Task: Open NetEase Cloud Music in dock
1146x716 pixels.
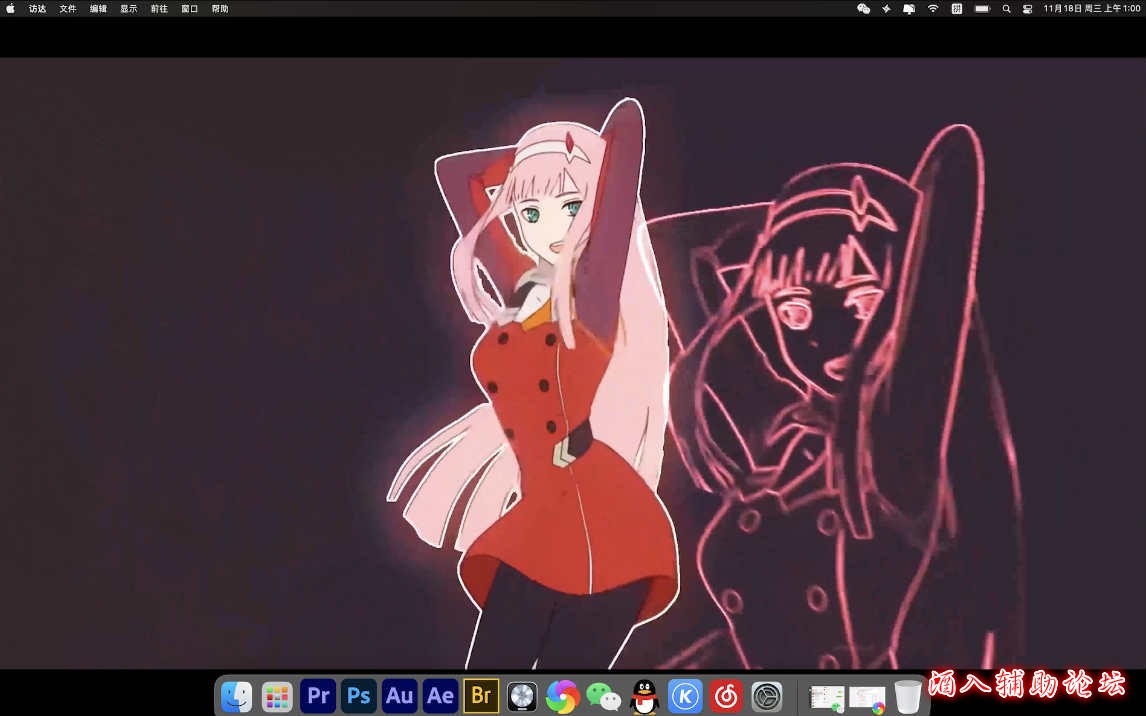Action: [x=726, y=697]
